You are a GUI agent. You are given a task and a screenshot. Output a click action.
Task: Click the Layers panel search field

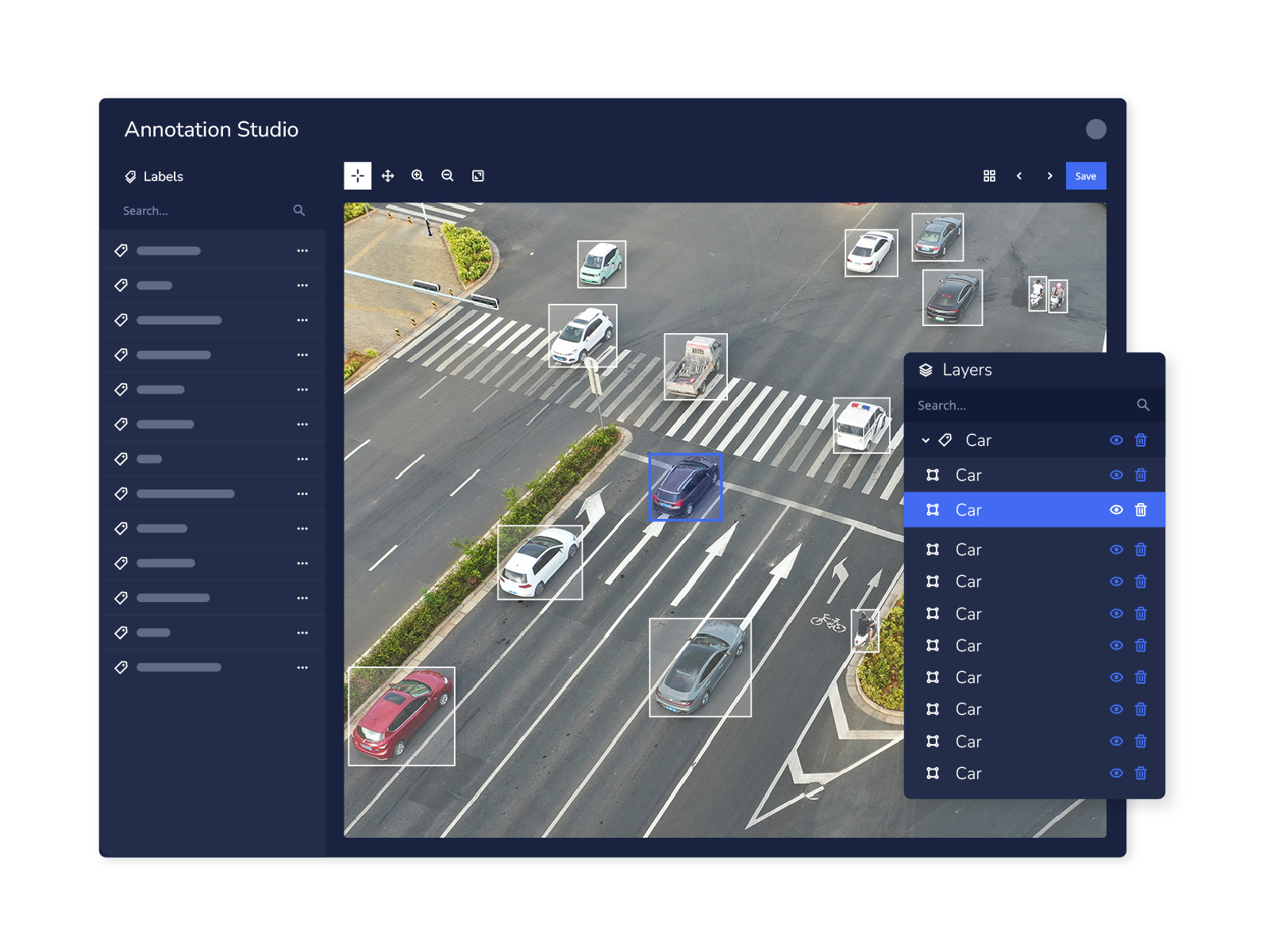click(1024, 405)
